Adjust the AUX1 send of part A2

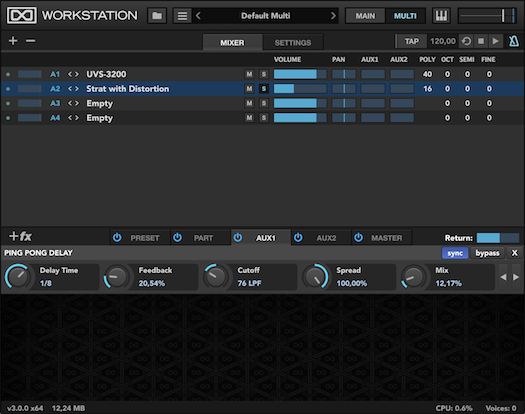(x=373, y=89)
